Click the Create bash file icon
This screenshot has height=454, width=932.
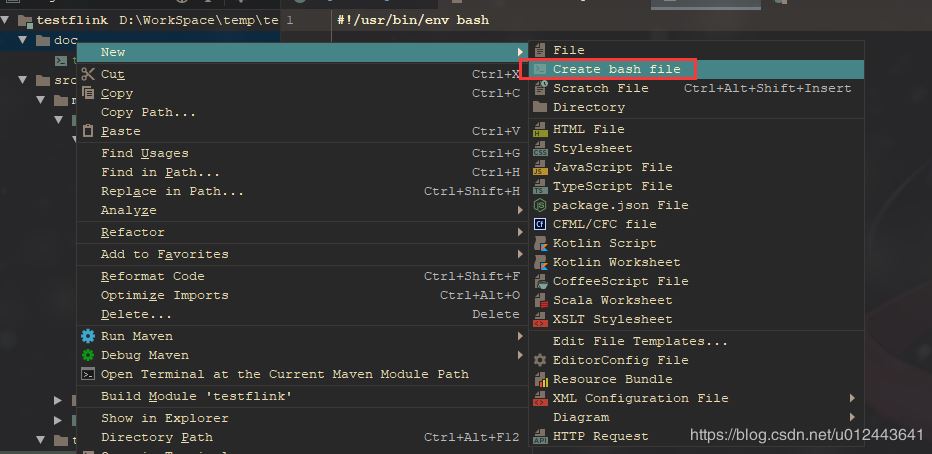(540, 70)
